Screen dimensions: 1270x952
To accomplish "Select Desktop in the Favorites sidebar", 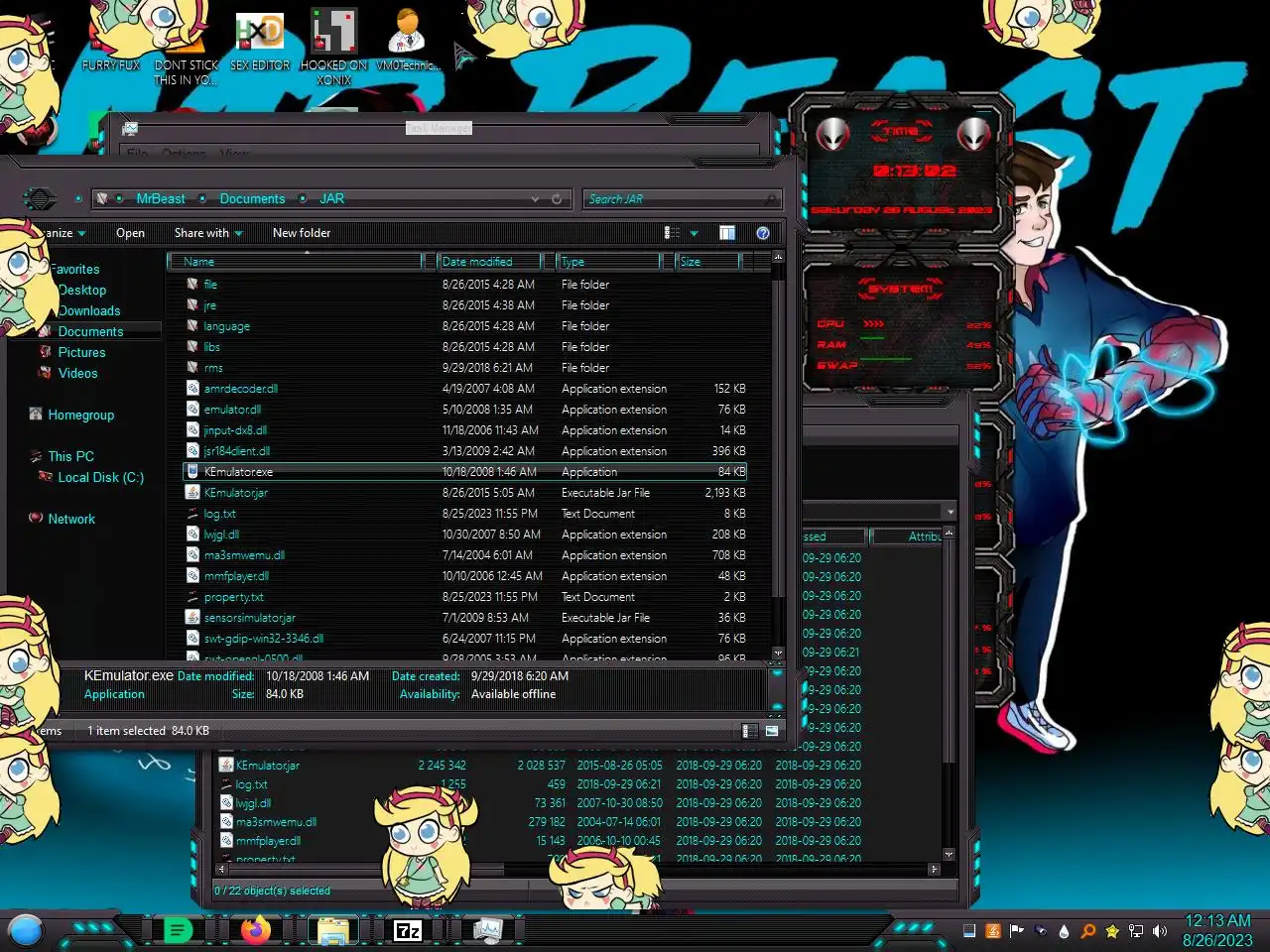I will pos(82,291).
